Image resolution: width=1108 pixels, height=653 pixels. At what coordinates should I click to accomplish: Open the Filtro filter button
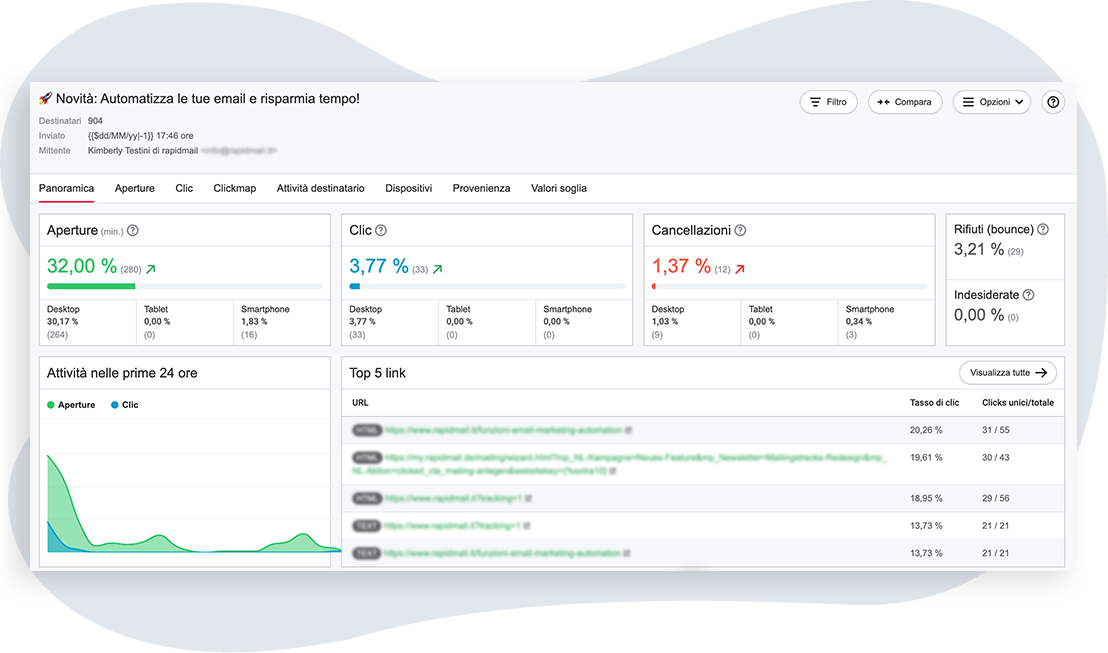(828, 102)
